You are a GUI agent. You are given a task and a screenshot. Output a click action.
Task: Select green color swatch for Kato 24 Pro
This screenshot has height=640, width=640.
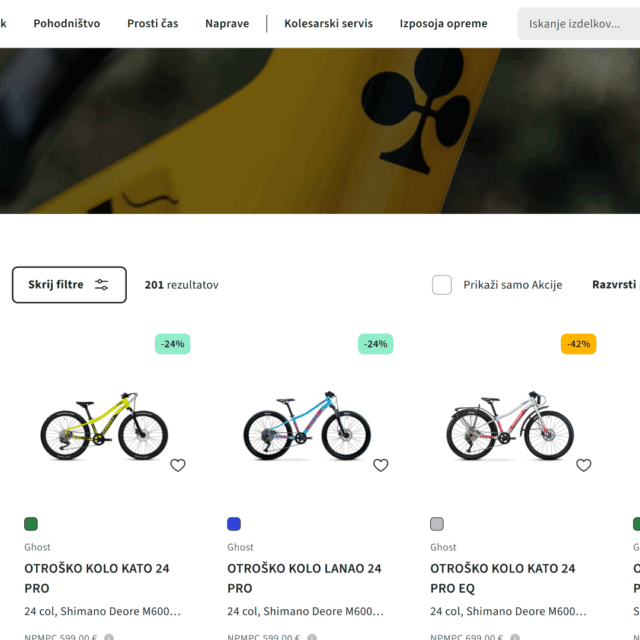point(31,524)
